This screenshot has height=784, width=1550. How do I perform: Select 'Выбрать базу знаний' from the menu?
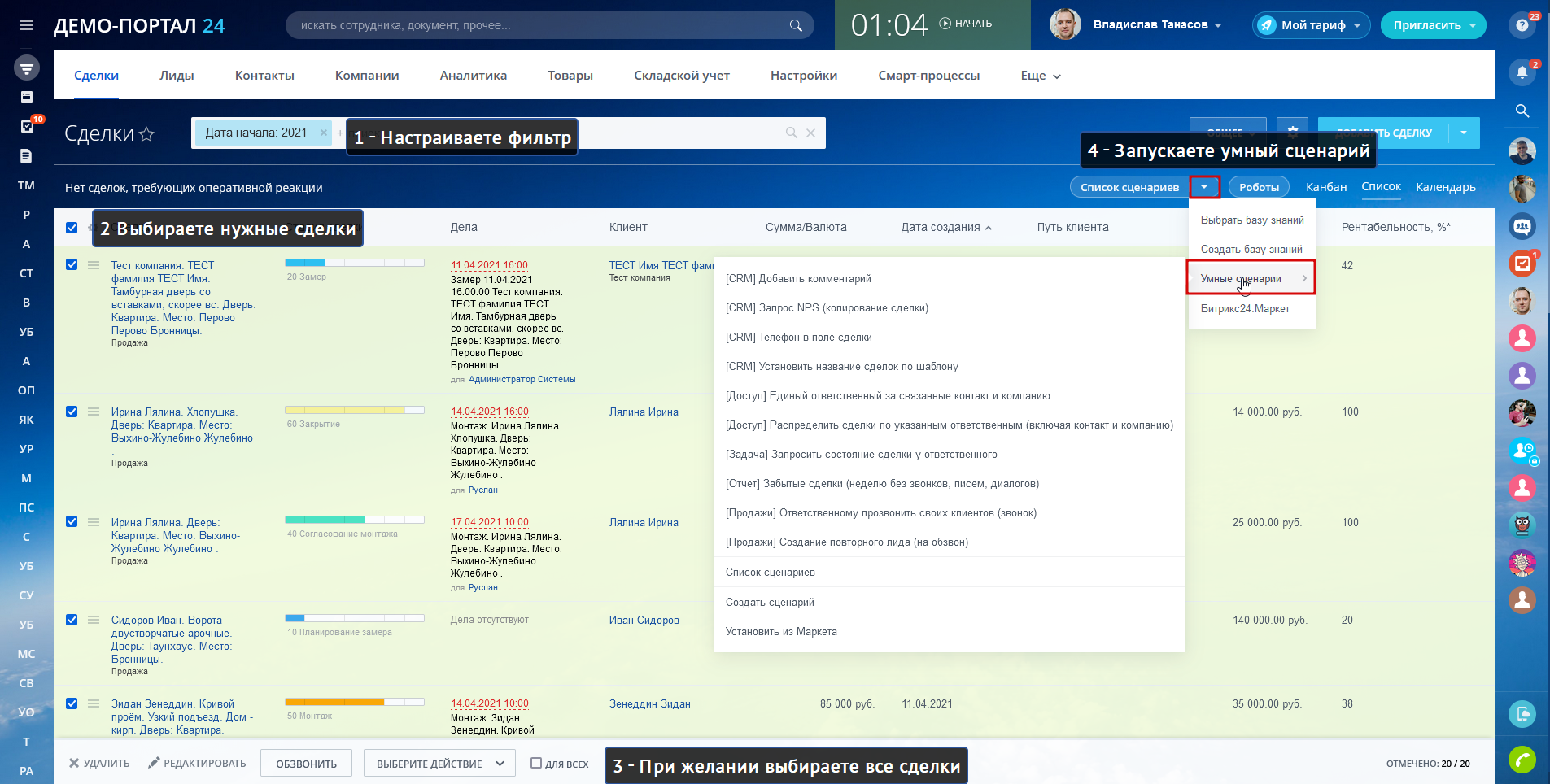pyautogui.click(x=1252, y=220)
